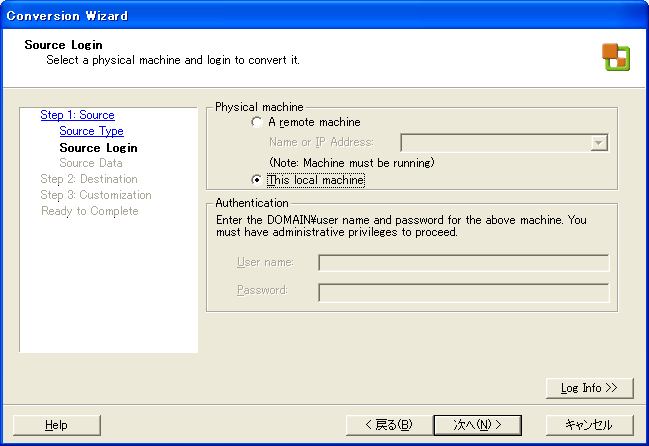Choose "This local machine" radio button

(x=258, y=180)
